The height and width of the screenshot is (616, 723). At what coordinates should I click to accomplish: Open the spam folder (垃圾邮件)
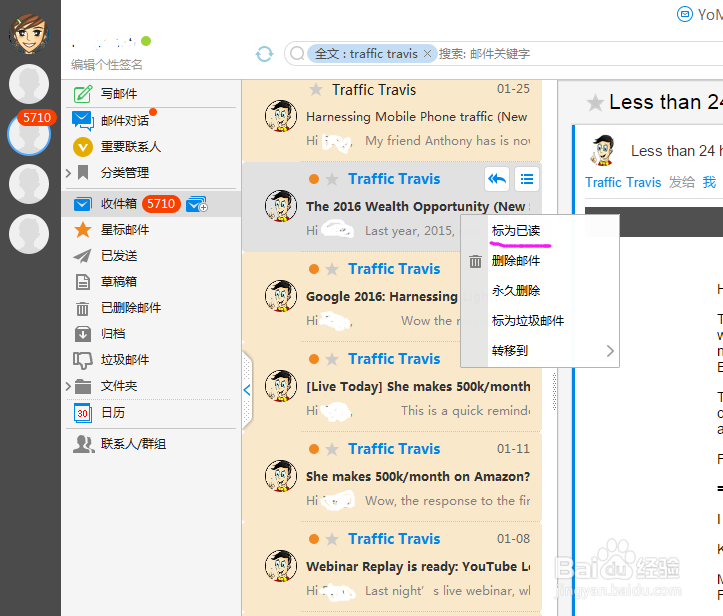click(x=124, y=360)
